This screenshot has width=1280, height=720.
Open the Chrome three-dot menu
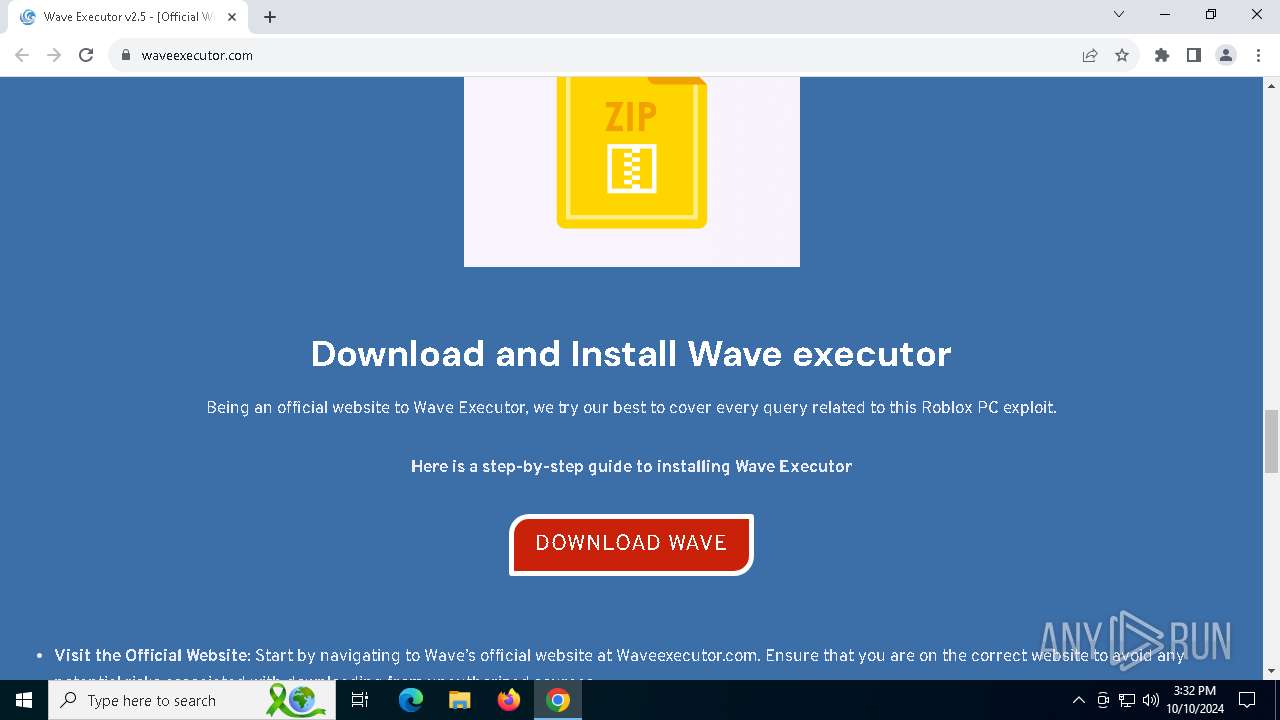tap(1257, 55)
